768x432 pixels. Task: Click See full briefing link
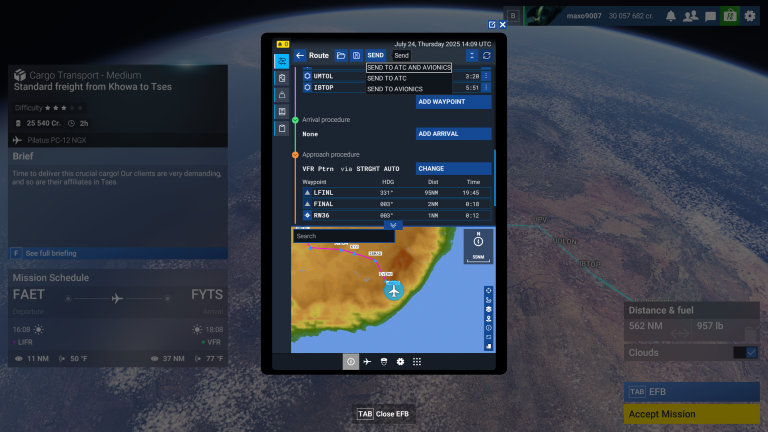tap(118, 253)
